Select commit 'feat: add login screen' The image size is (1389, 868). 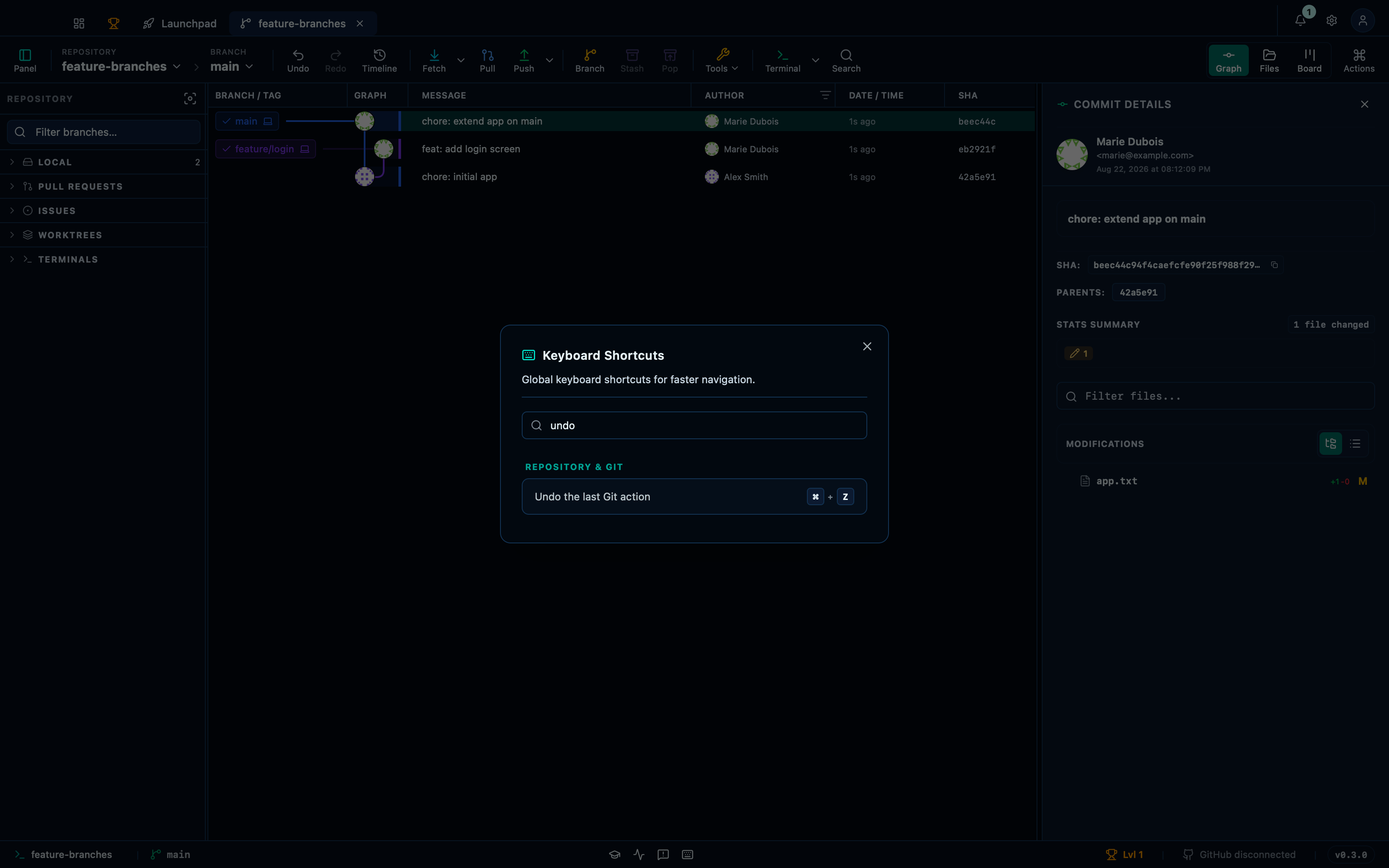471,149
